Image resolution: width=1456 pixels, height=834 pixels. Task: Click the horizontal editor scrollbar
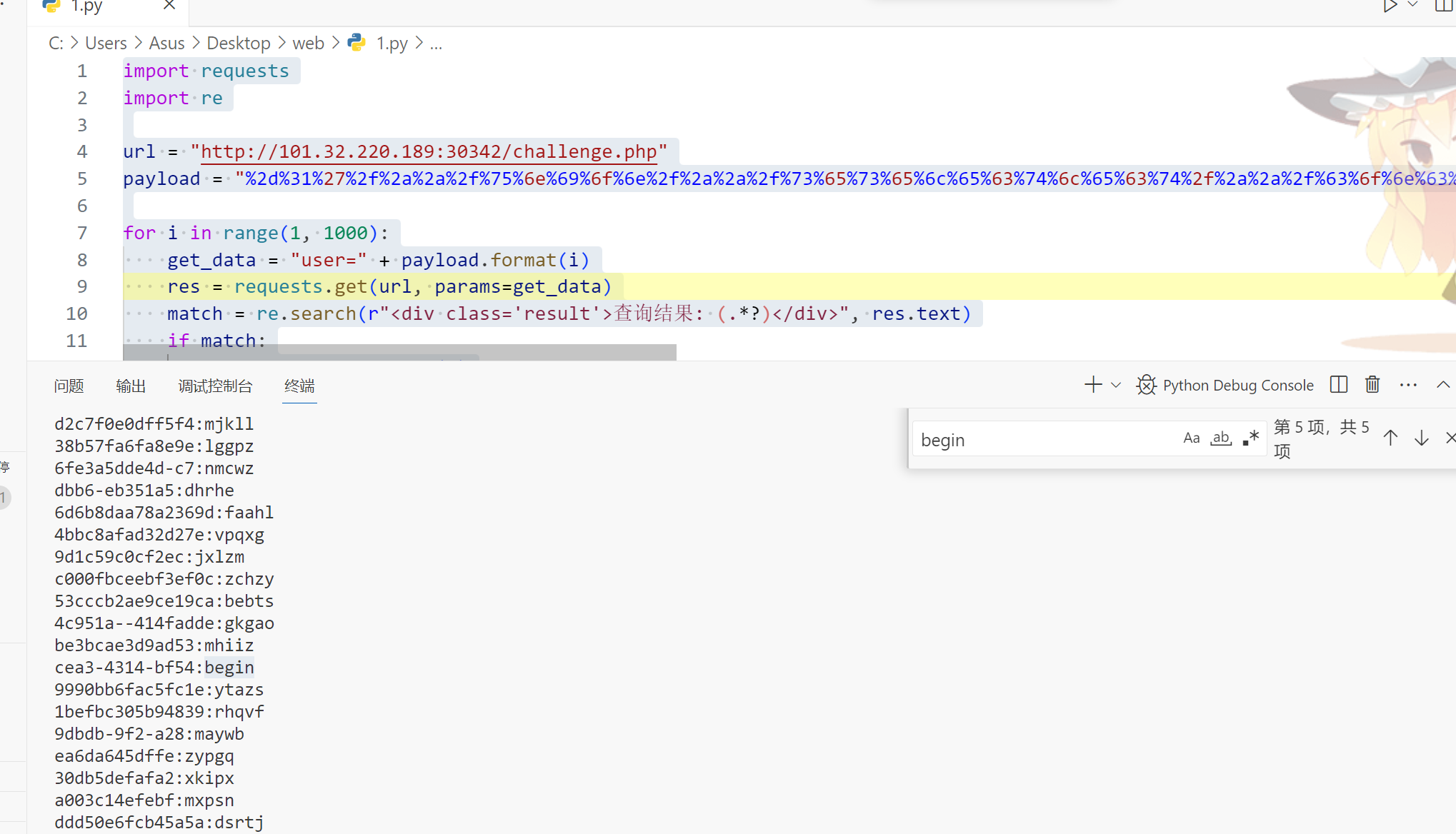tap(399, 353)
